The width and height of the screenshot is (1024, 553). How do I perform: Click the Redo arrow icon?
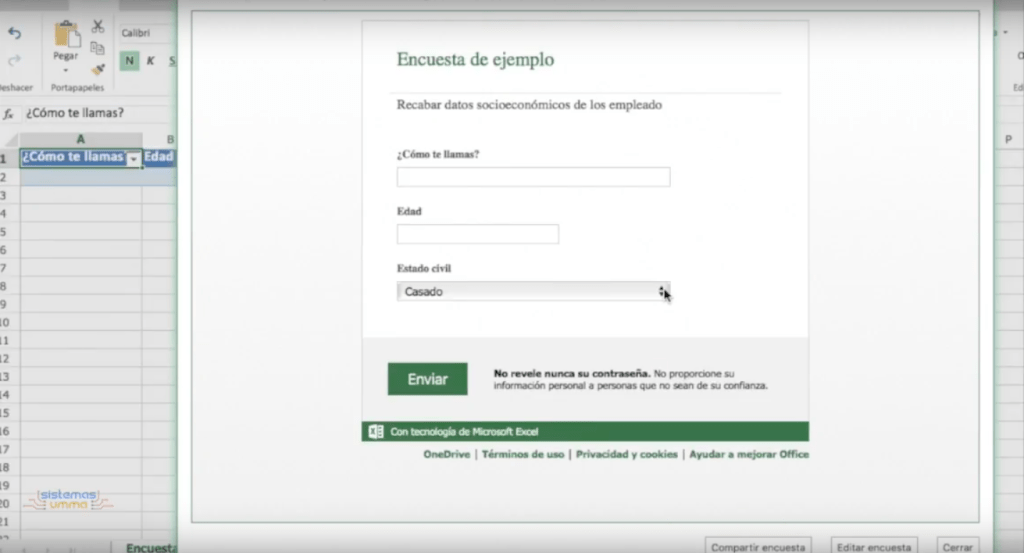point(14,59)
